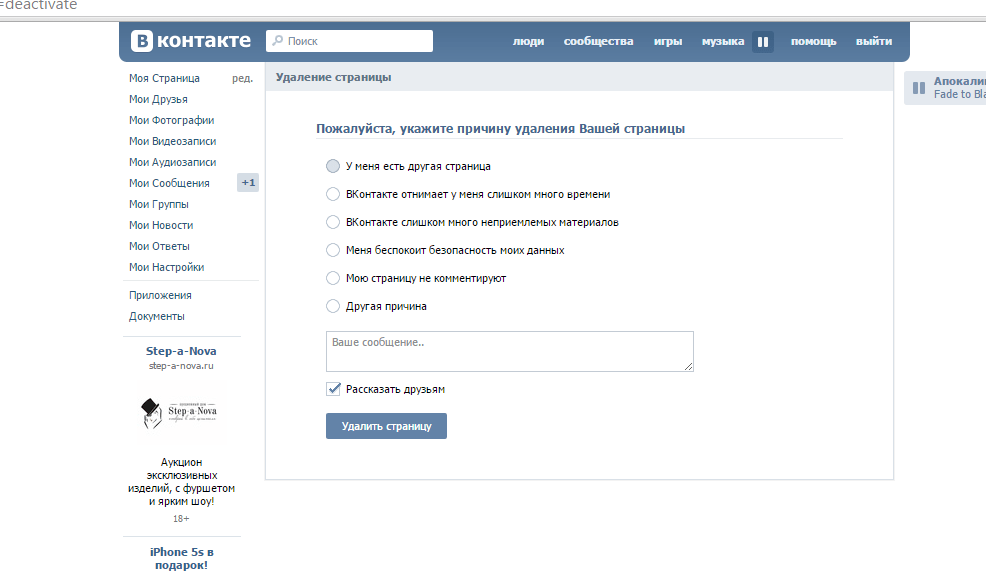Click the search magnifier icon
Image resolution: width=986 pixels, height=571 pixels.
tap(276, 41)
